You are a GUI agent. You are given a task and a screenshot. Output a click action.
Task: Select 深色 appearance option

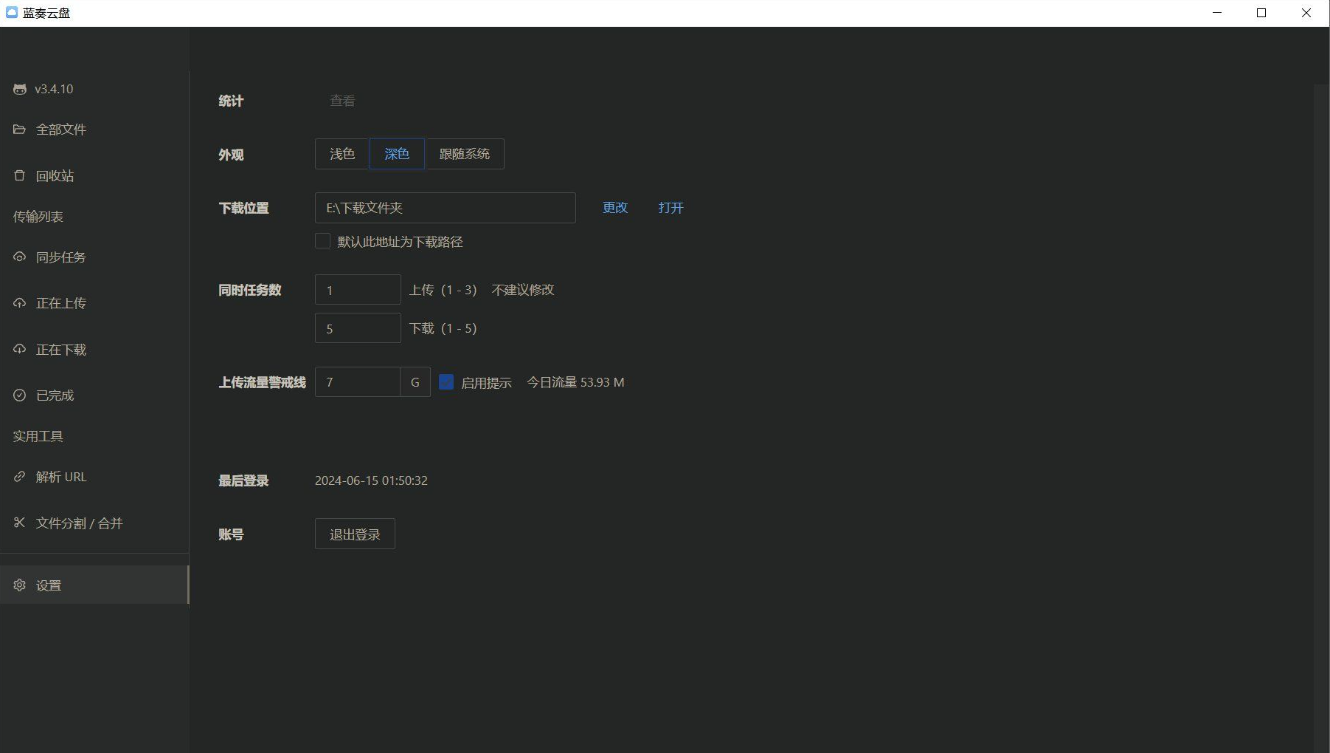click(397, 154)
